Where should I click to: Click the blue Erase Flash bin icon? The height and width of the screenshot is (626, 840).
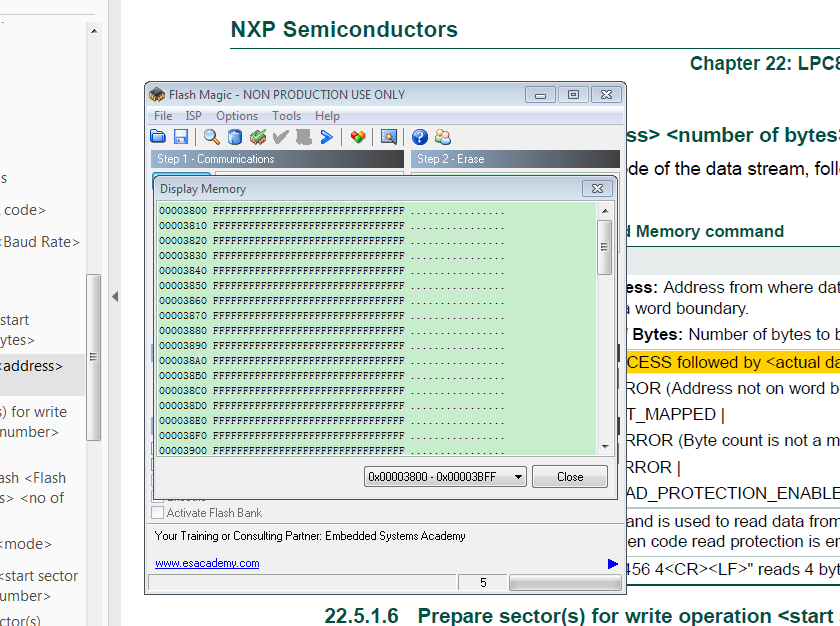click(235, 137)
